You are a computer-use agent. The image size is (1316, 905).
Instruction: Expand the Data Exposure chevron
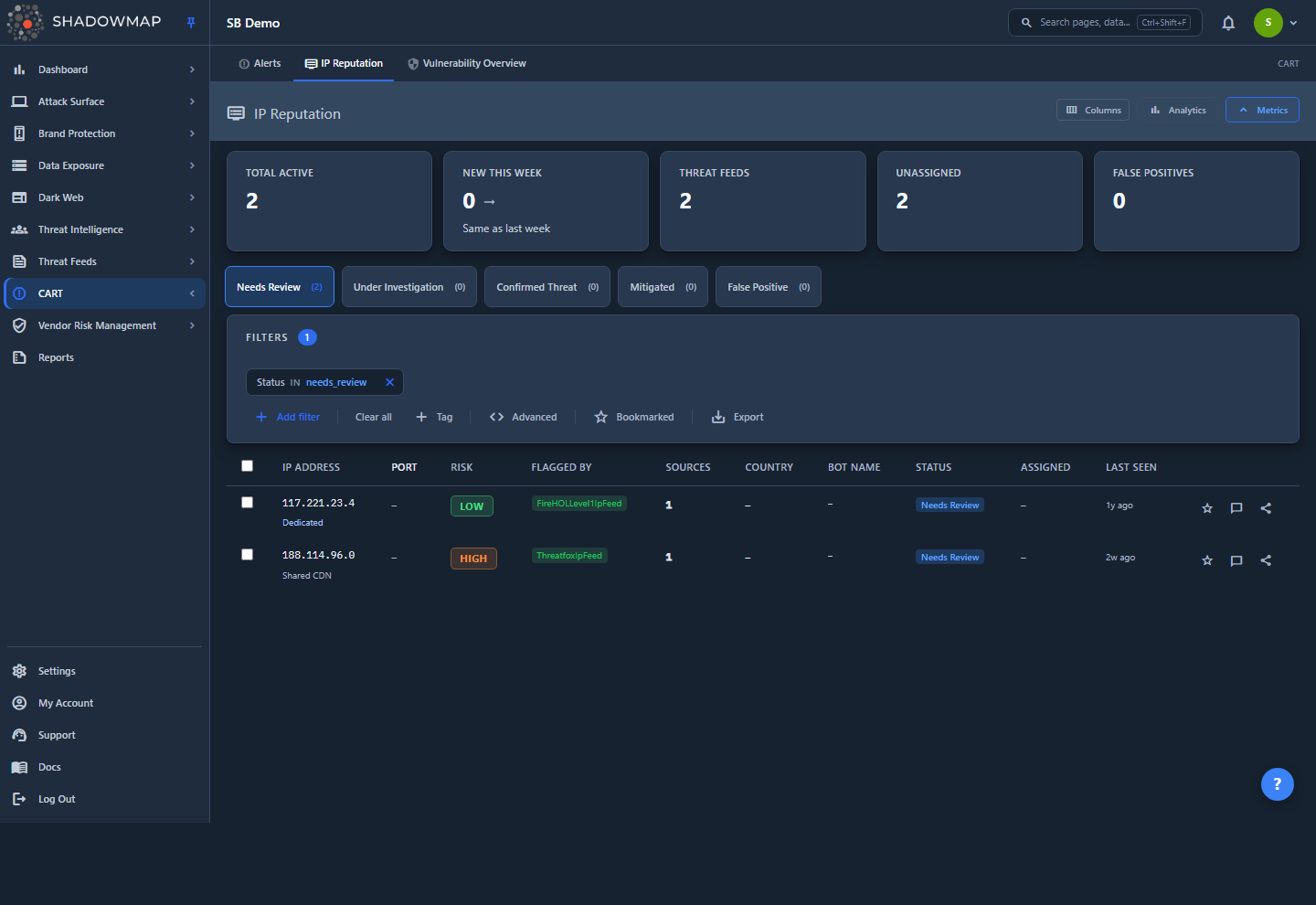[x=192, y=165]
